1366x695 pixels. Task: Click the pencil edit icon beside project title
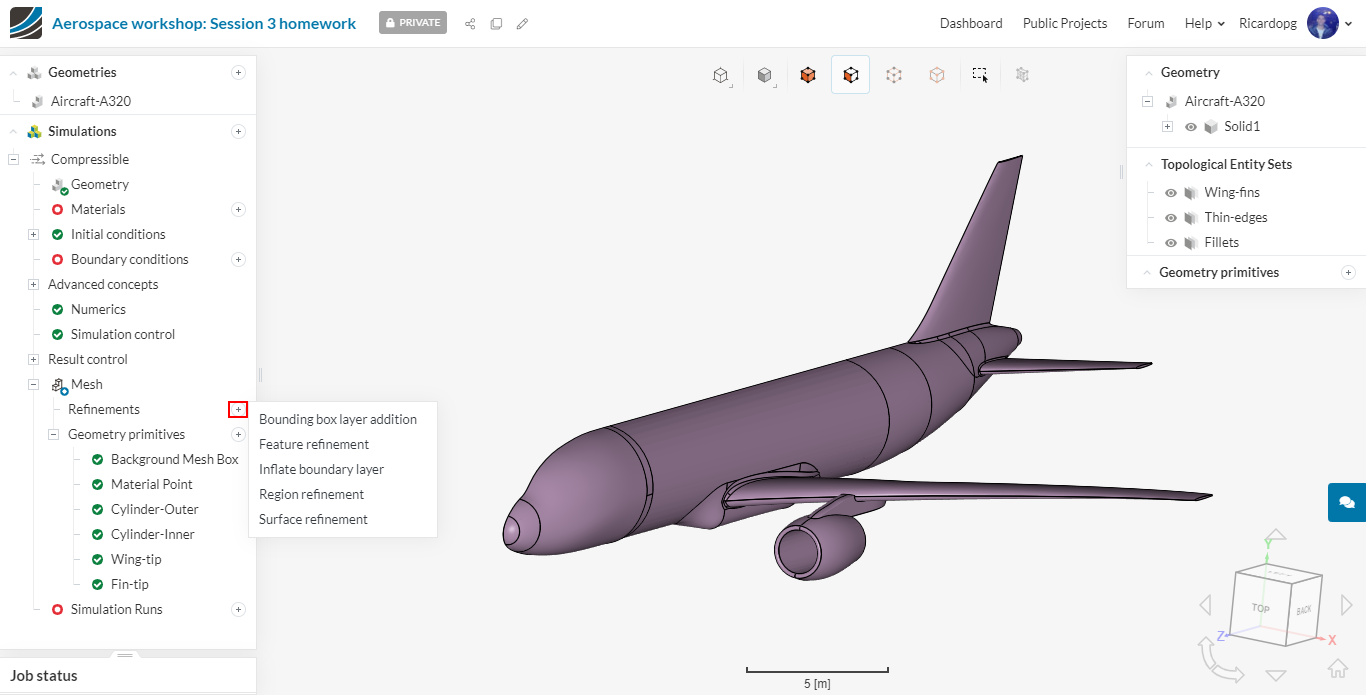(522, 24)
